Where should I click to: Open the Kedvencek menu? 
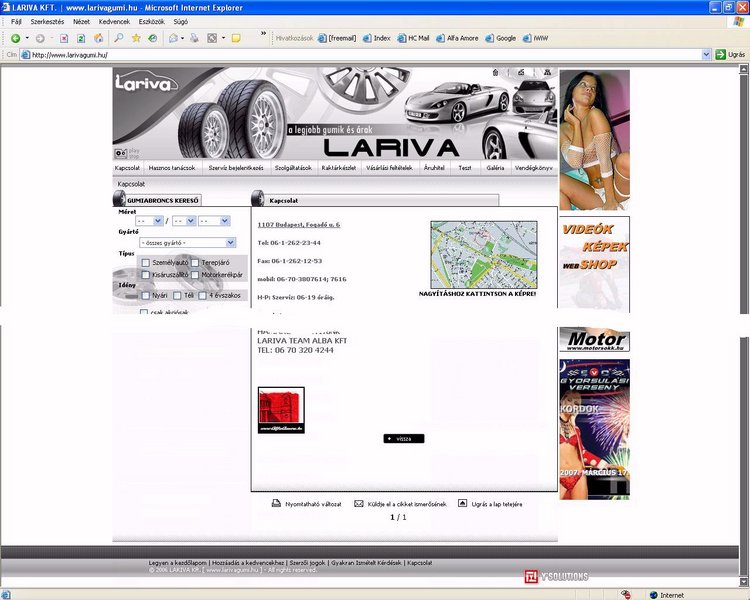[x=114, y=22]
